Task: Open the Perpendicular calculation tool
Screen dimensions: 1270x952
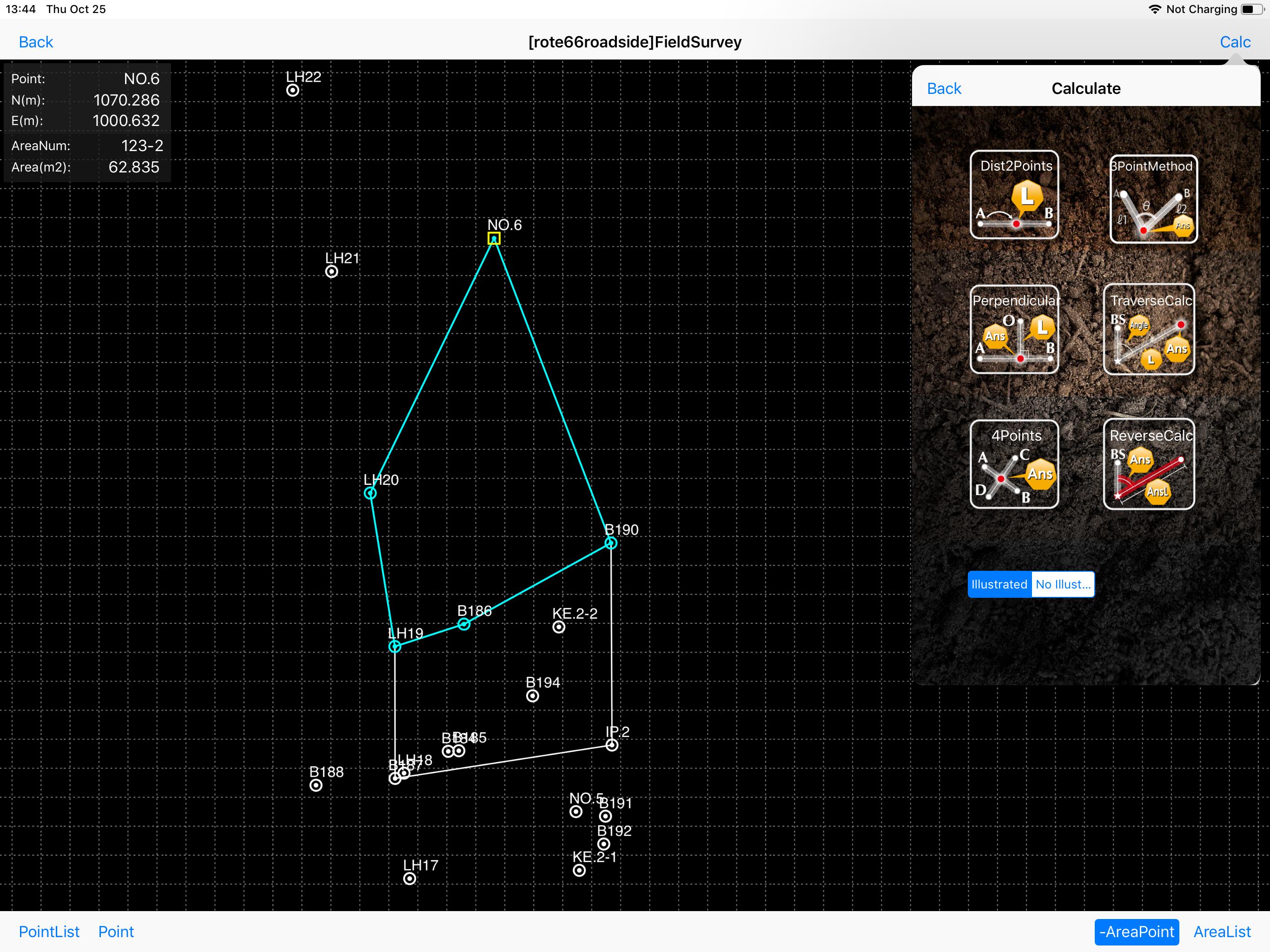Action: click(x=1014, y=330)
